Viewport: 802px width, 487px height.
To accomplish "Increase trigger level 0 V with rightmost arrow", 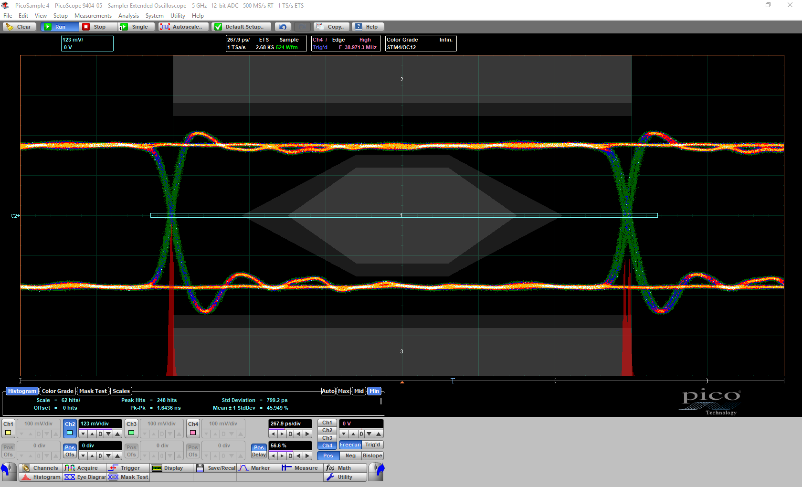I will point(378,434).
